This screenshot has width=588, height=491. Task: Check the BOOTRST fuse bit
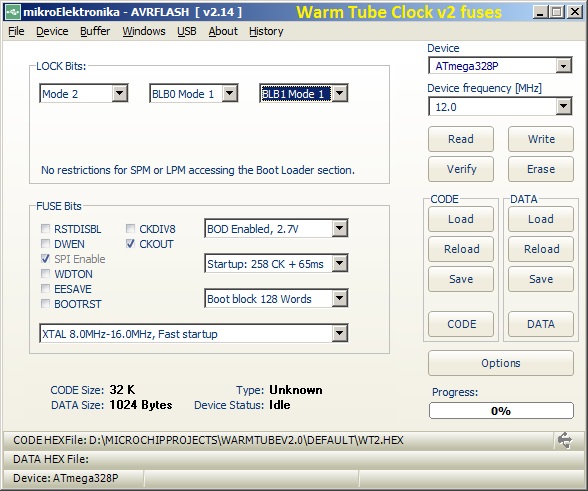tap(45, 303)
